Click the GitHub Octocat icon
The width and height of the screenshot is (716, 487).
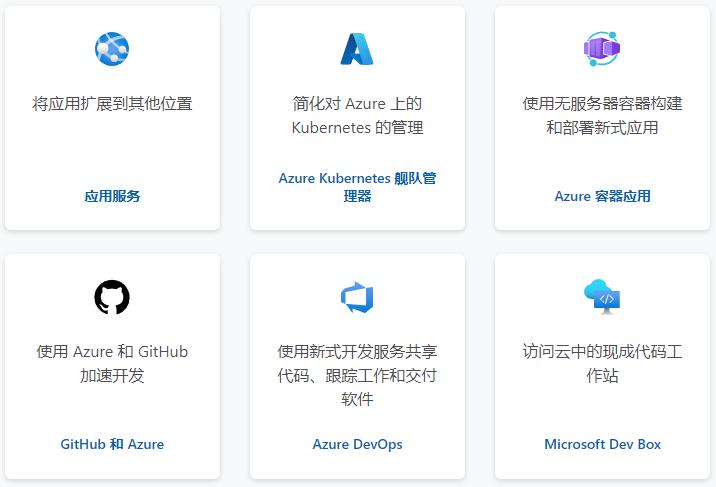click(112, 297)
